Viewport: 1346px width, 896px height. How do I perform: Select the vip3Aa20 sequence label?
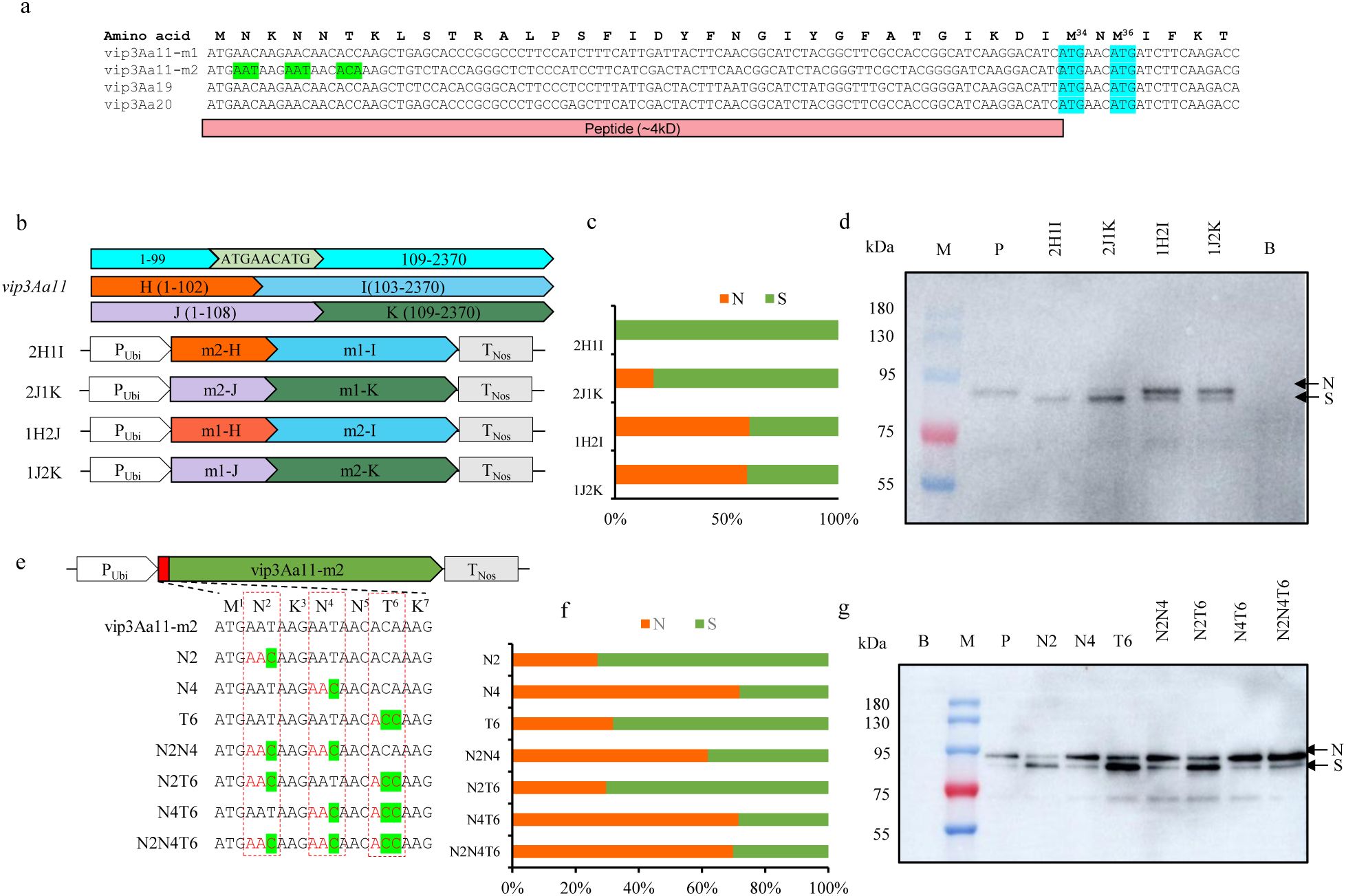(x=138, y=105)
